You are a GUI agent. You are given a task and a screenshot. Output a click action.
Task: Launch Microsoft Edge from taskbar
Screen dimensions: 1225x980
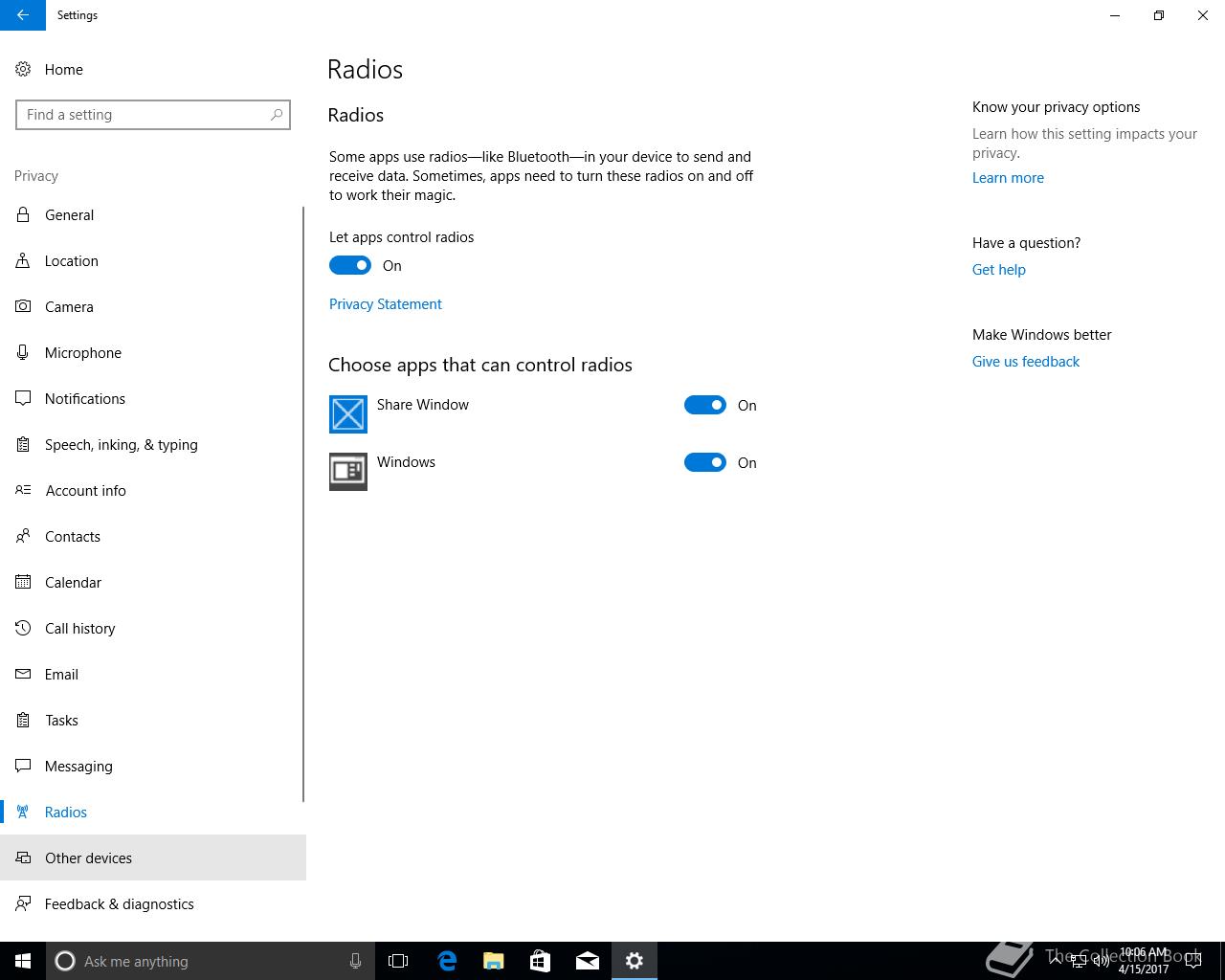(x=447, y=961)
